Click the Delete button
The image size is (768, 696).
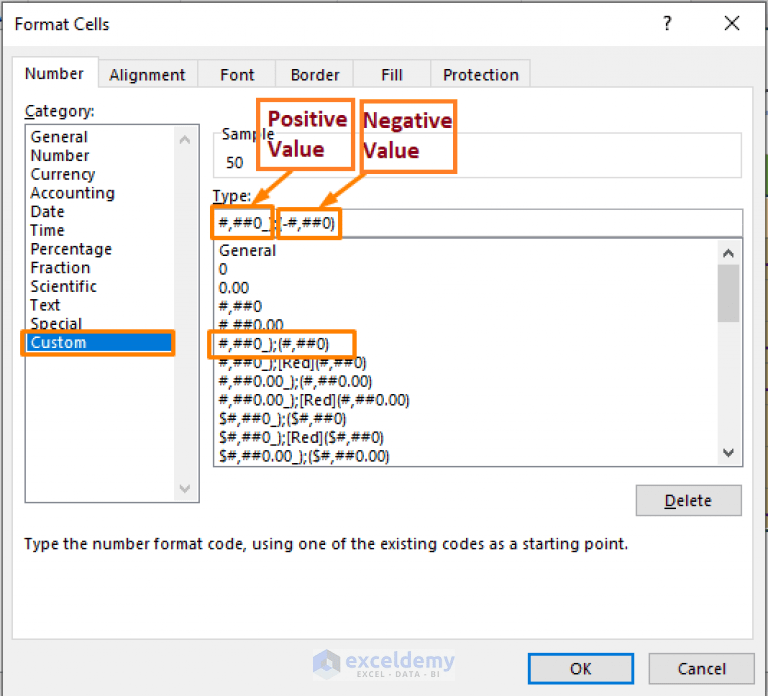point(688,501)
